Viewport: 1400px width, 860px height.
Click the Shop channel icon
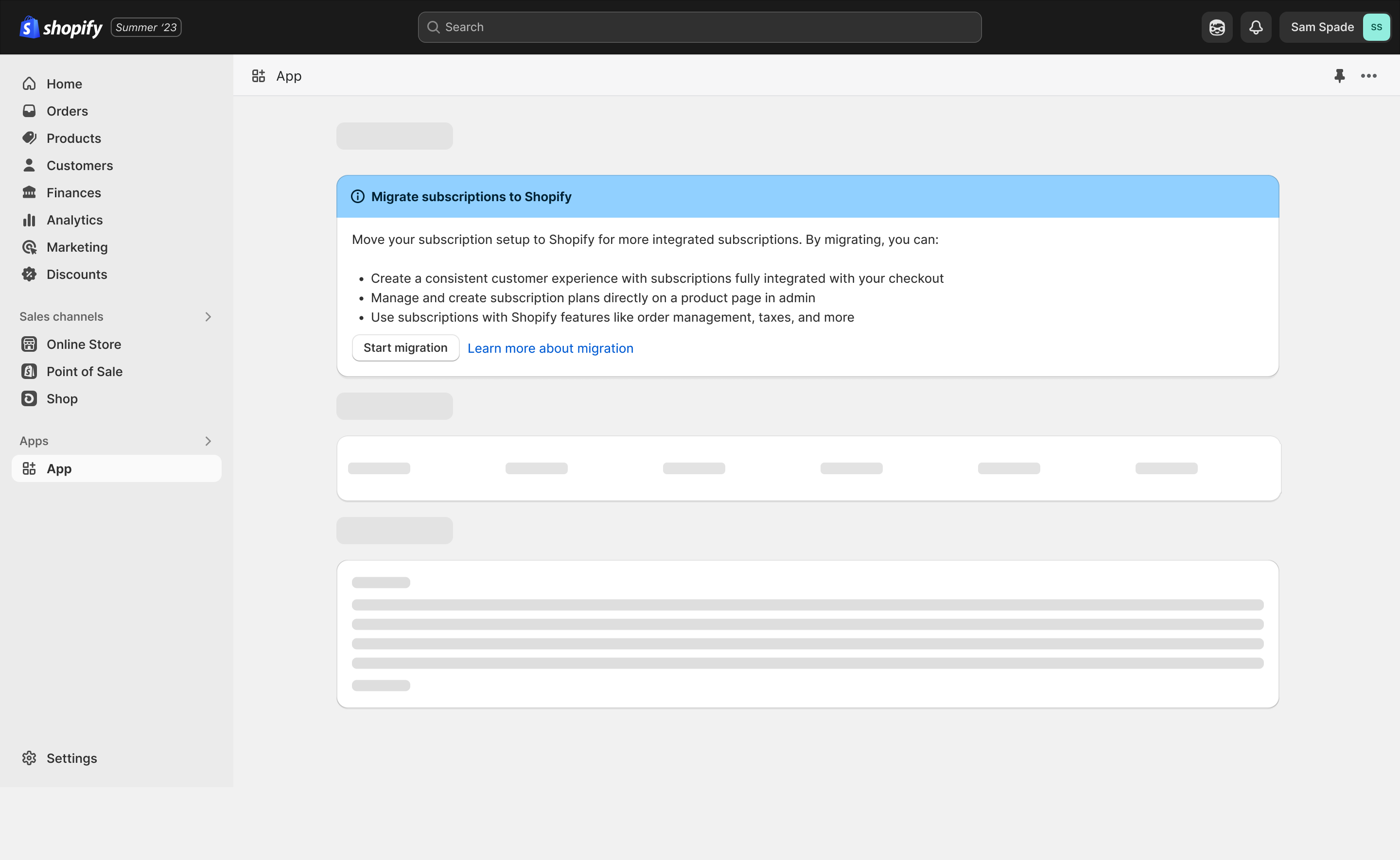pyautogui.click(x=29, y=399)
